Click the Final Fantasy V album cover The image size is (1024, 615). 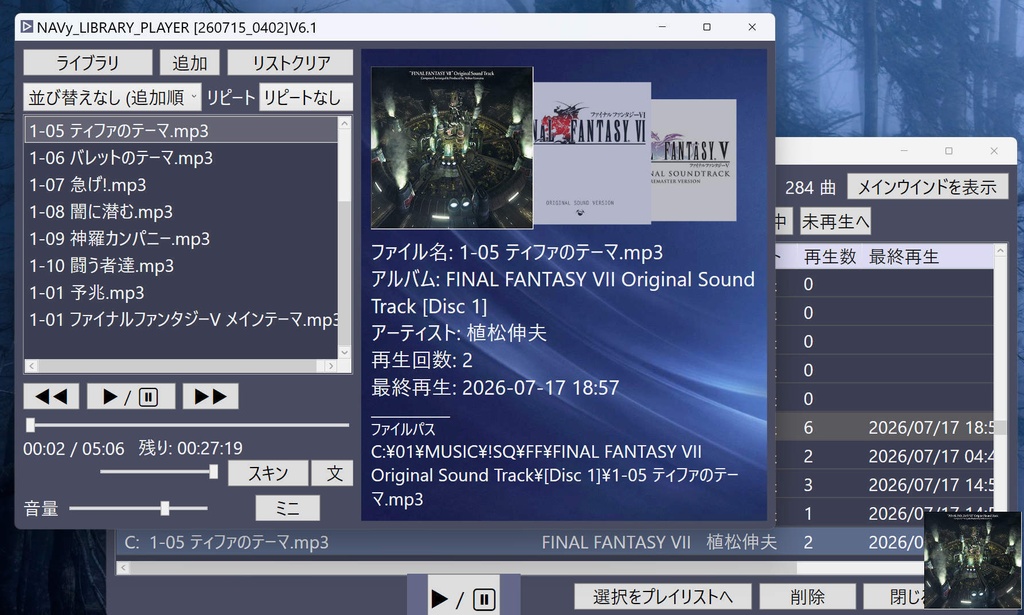coord(694,160)
